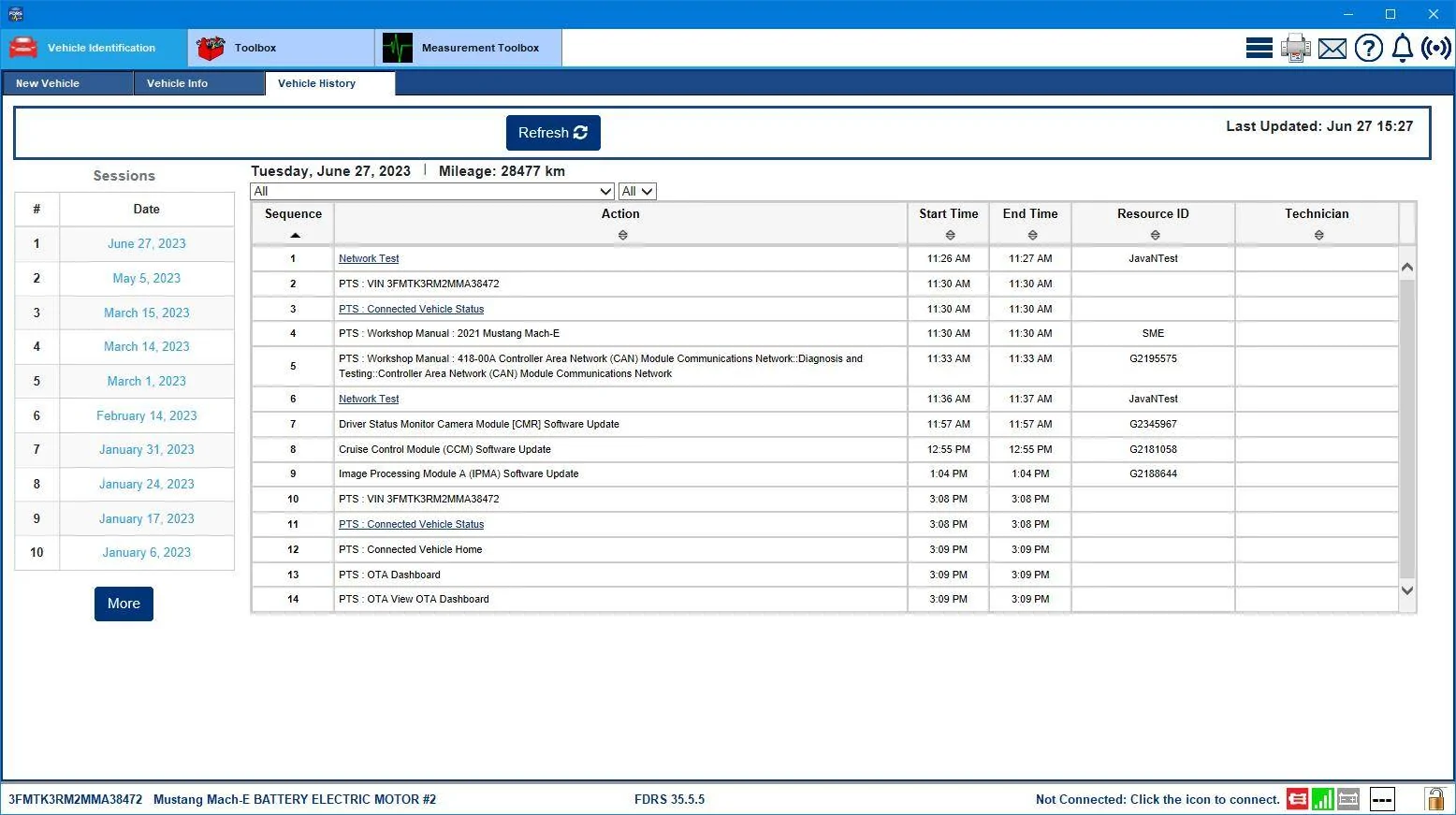Click the More button under Sessions
The width and height of the screenshot is (1456, 815).
click(x=124, y=604)
